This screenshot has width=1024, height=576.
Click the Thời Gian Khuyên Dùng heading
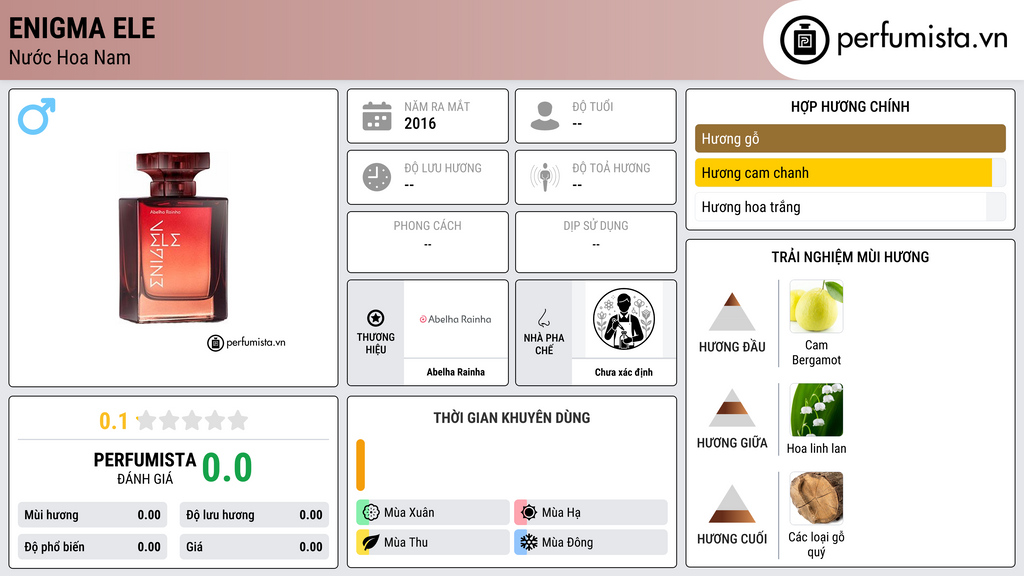[512, 417]
